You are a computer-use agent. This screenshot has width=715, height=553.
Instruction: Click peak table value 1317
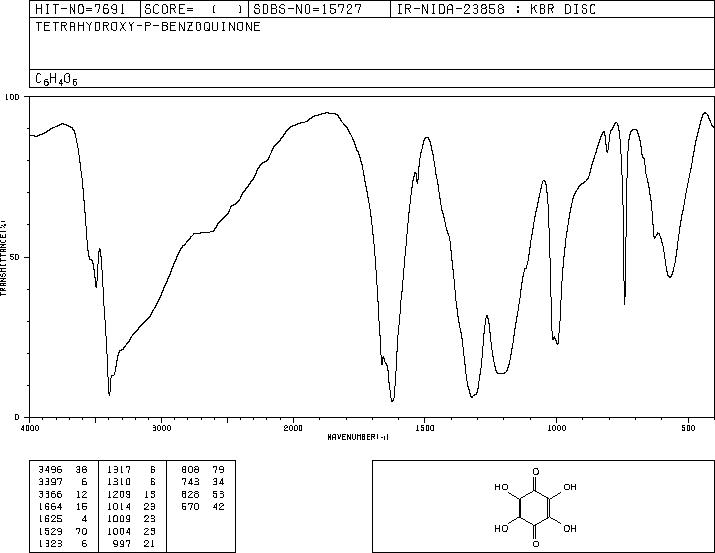(119, 470)
